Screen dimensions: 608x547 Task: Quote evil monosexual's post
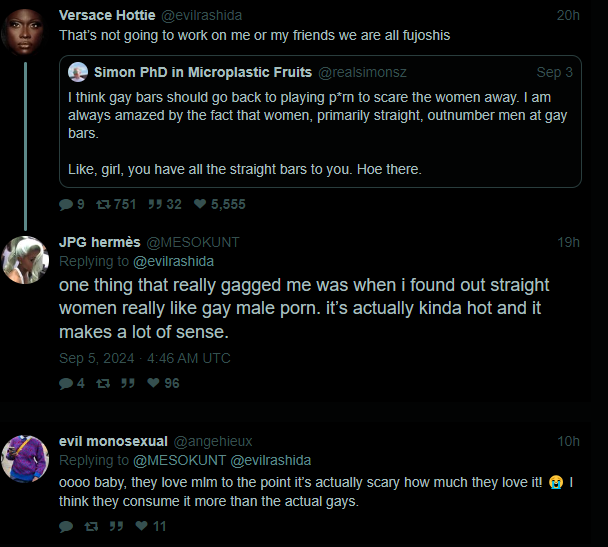coord(116,526)
